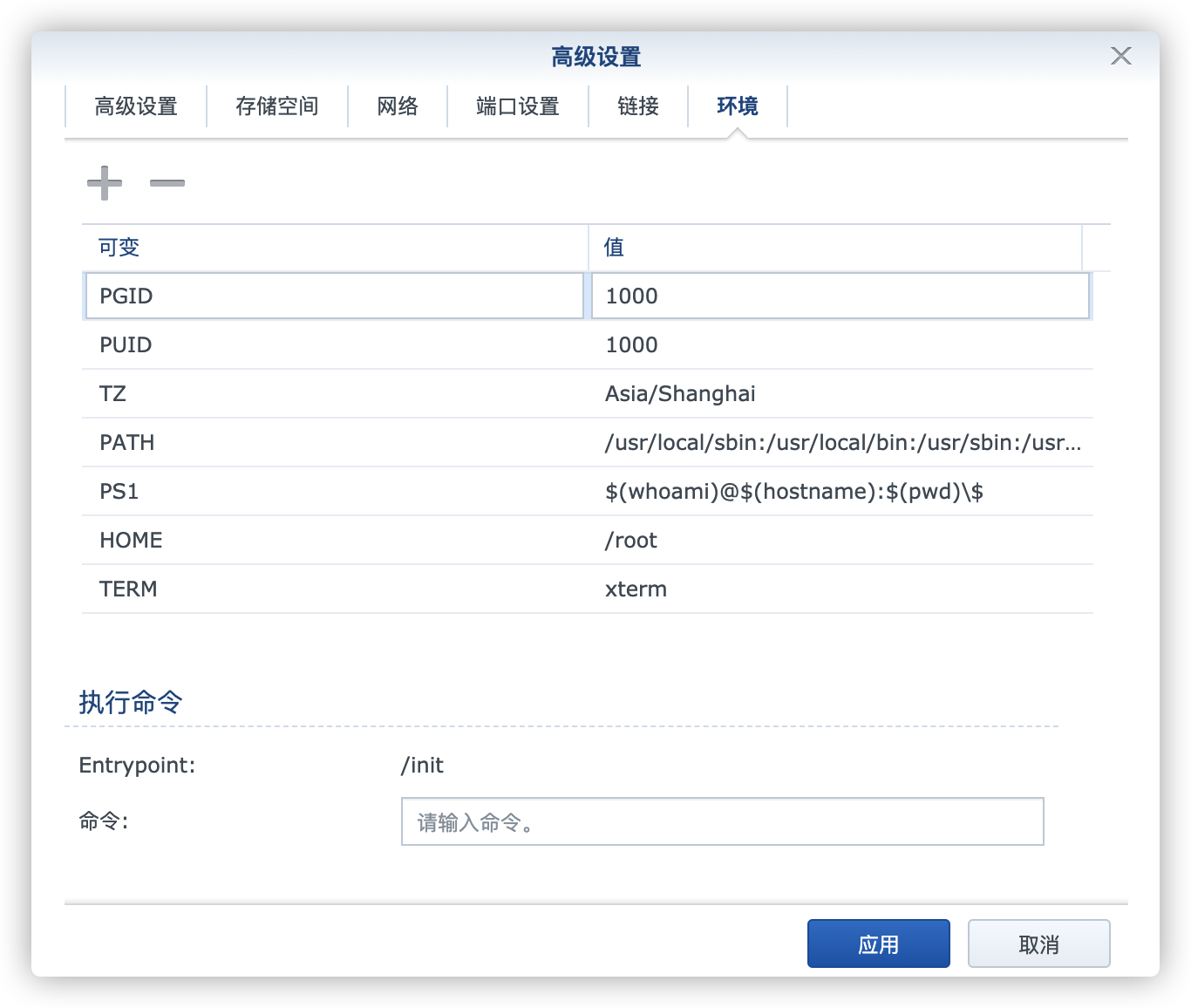The image size is (1191, 1008).
Task: Click the minus icon to remove variable
Action: [x=167, y=183]
